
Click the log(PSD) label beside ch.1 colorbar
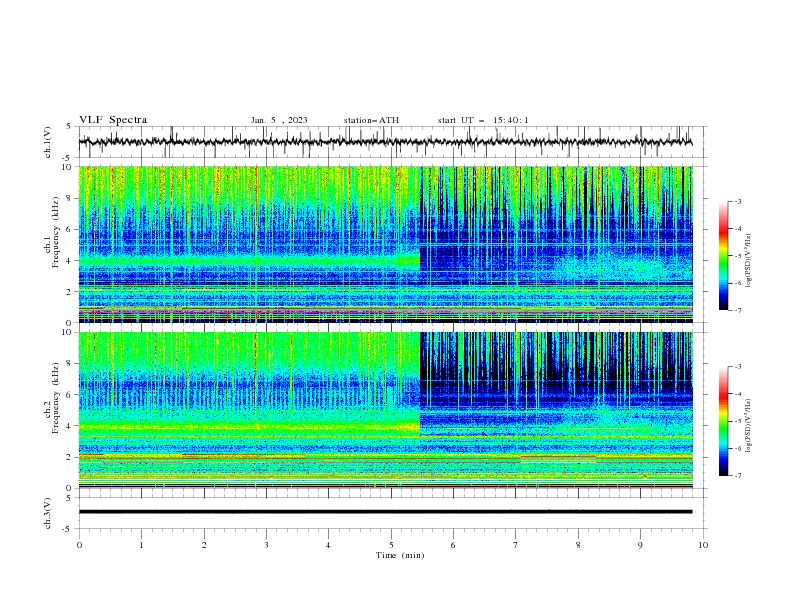click(x=748, y=261)
